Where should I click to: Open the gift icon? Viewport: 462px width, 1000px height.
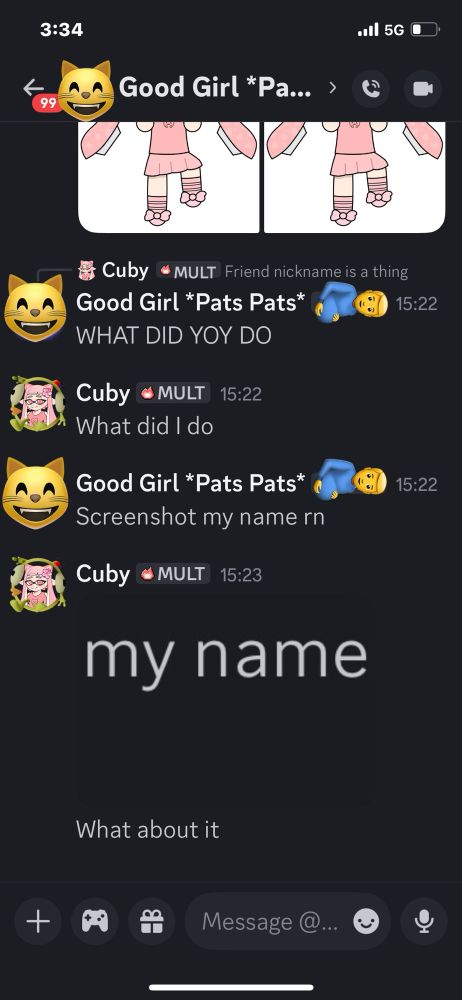[152, 921]
